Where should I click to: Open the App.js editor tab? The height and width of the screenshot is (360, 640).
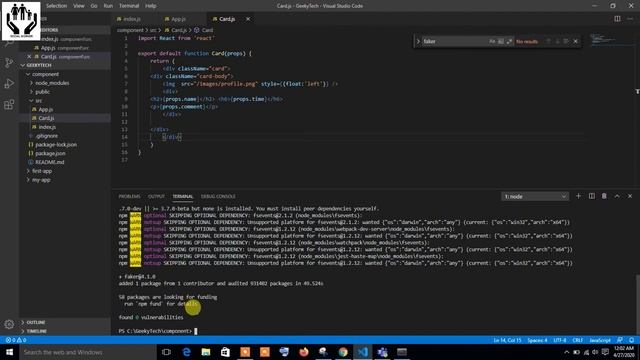[178, 19]
